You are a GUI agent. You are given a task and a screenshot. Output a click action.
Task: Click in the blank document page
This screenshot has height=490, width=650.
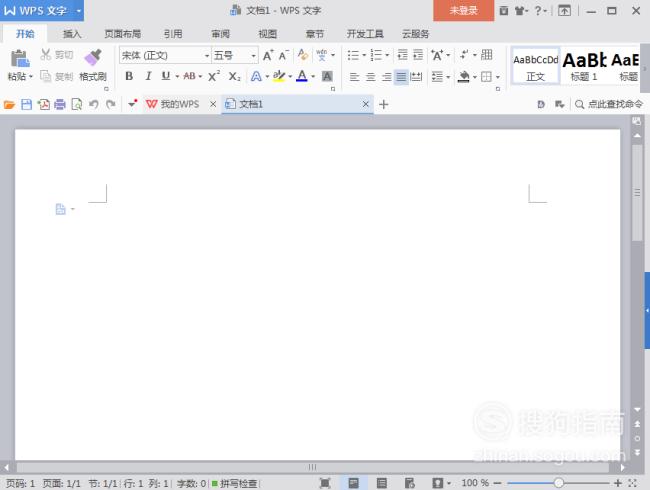(318, 294)
